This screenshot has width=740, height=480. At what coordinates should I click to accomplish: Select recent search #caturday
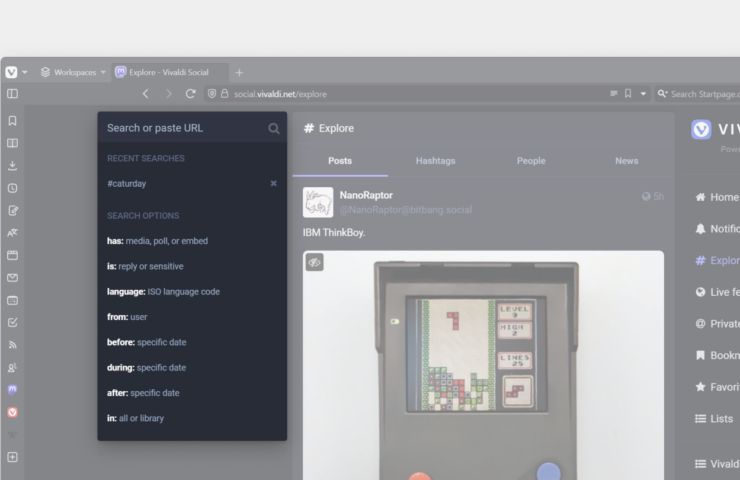point(126,184)
